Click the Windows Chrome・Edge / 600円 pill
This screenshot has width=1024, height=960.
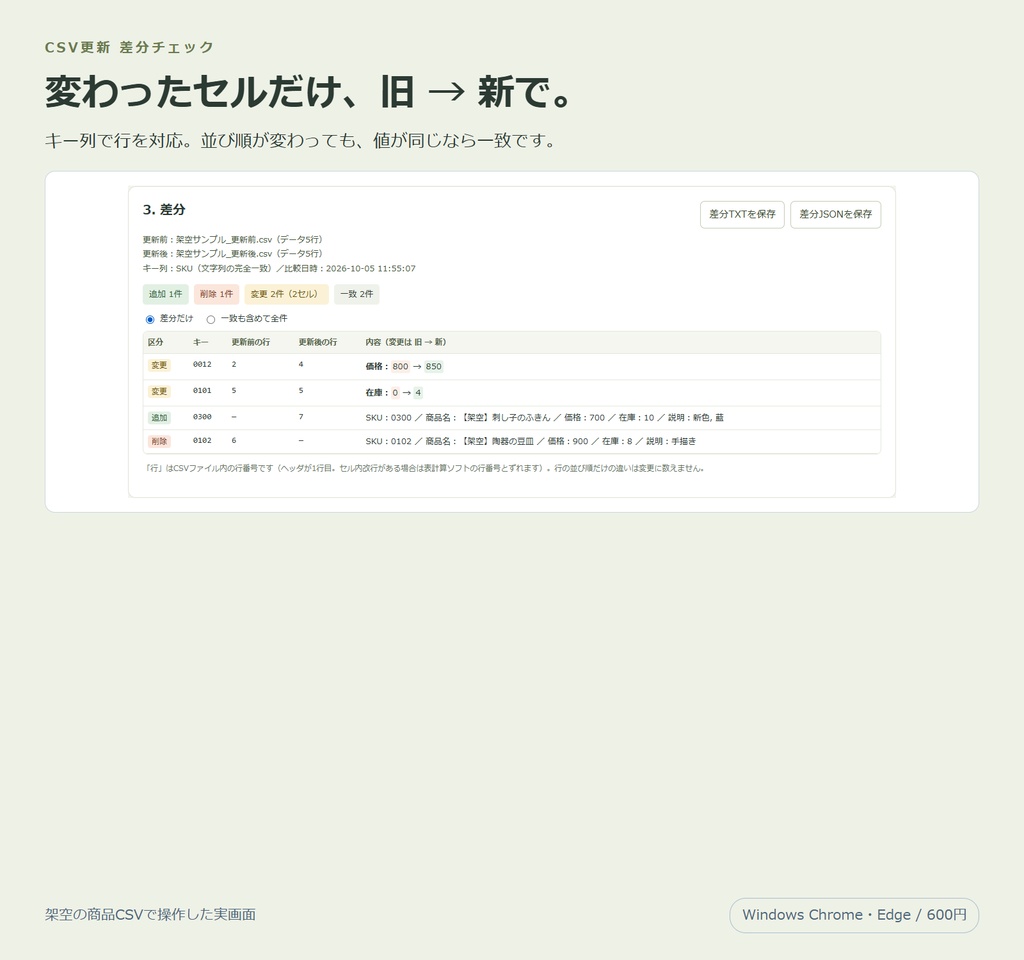(854, 915)
